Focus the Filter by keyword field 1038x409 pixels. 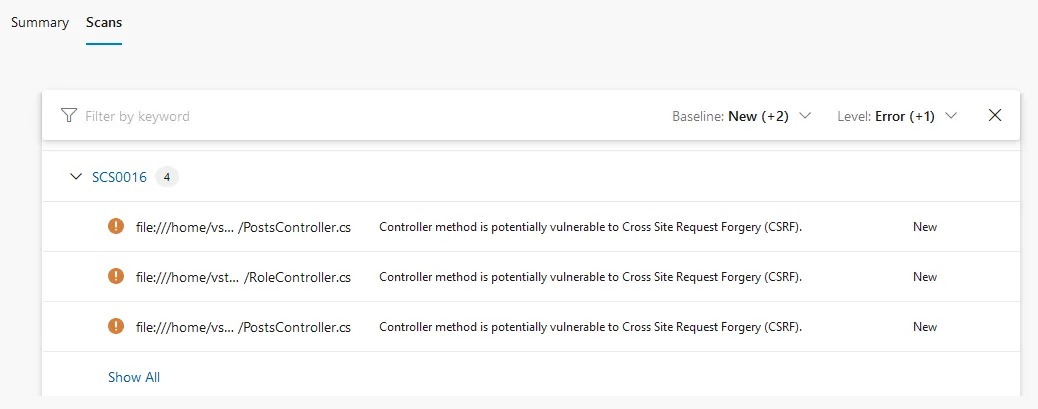300,116
